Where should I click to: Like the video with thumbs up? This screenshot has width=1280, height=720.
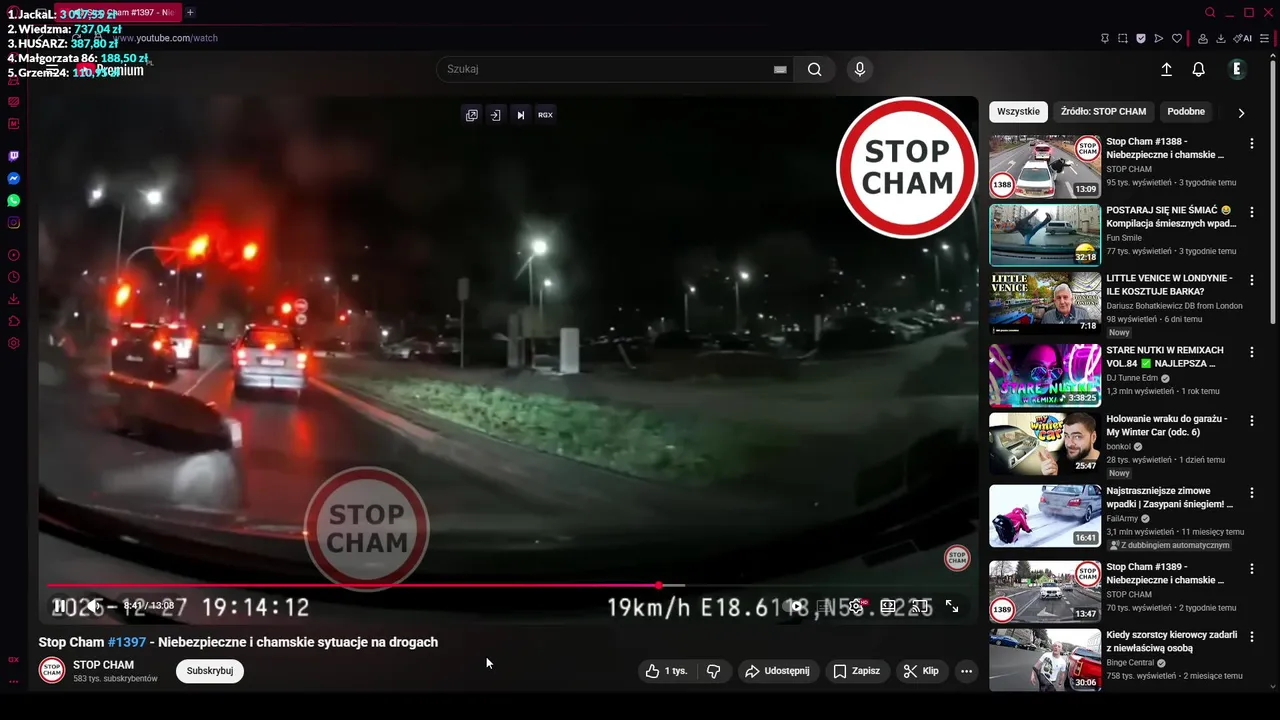click(x=667, y=671)
